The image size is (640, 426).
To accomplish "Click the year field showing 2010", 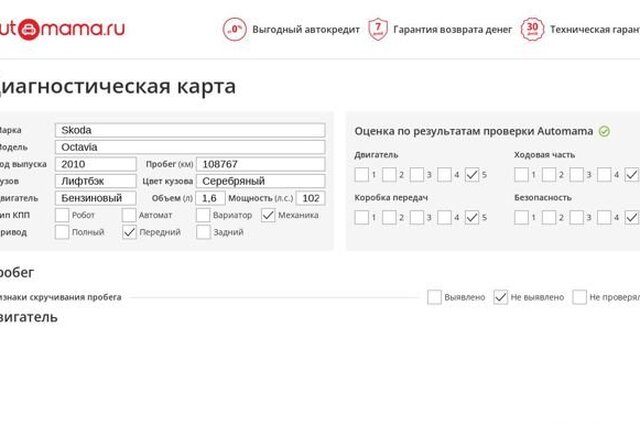I will [x=96, y=164].
